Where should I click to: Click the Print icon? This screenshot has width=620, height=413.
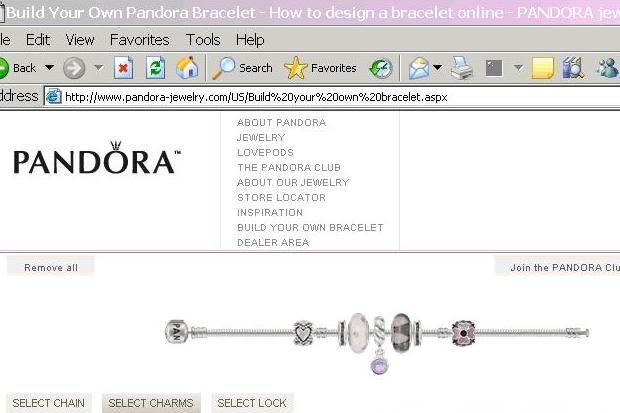461,68
